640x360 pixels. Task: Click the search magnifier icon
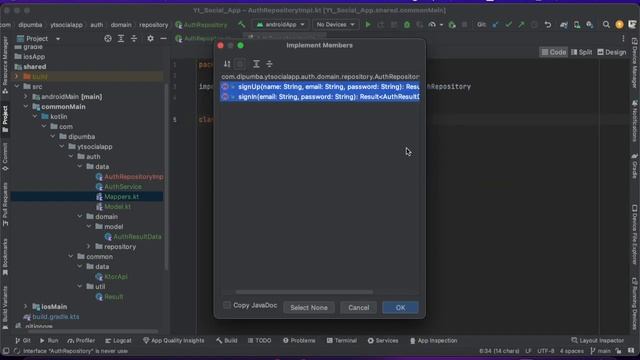coord(606,24)
